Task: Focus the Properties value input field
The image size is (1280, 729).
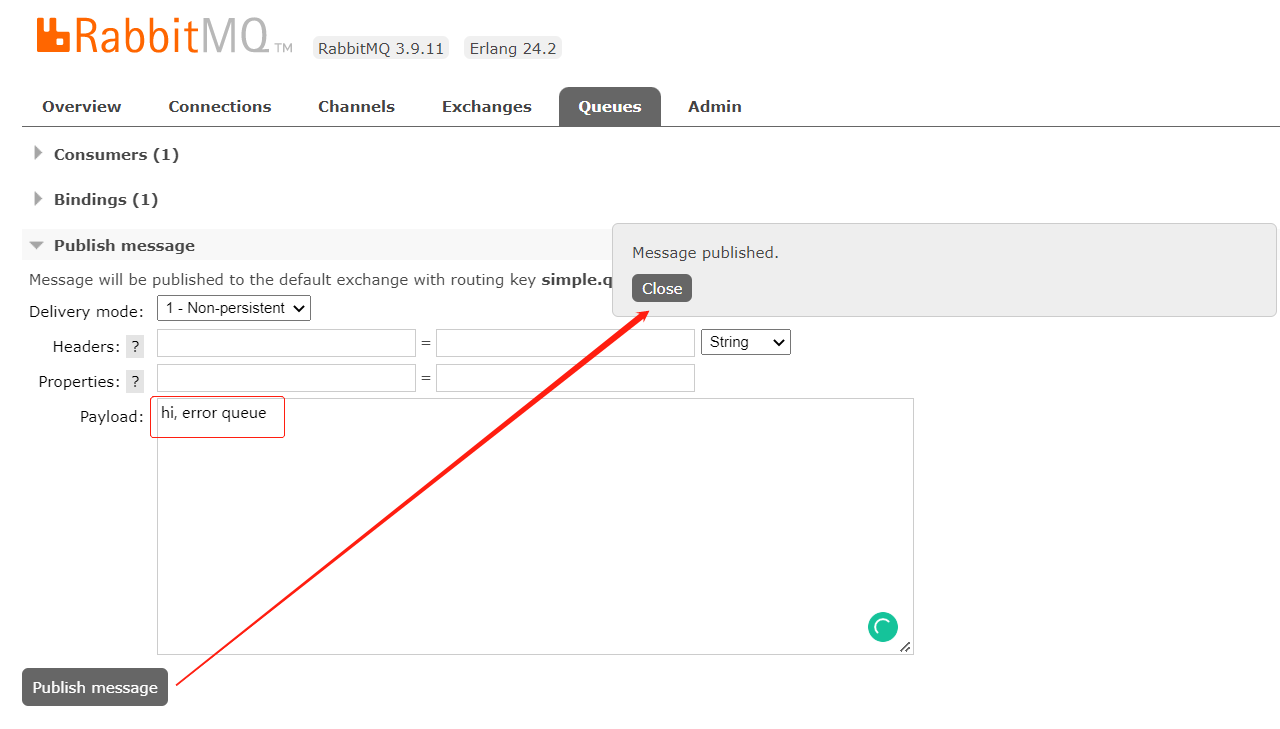Action: 565,378
